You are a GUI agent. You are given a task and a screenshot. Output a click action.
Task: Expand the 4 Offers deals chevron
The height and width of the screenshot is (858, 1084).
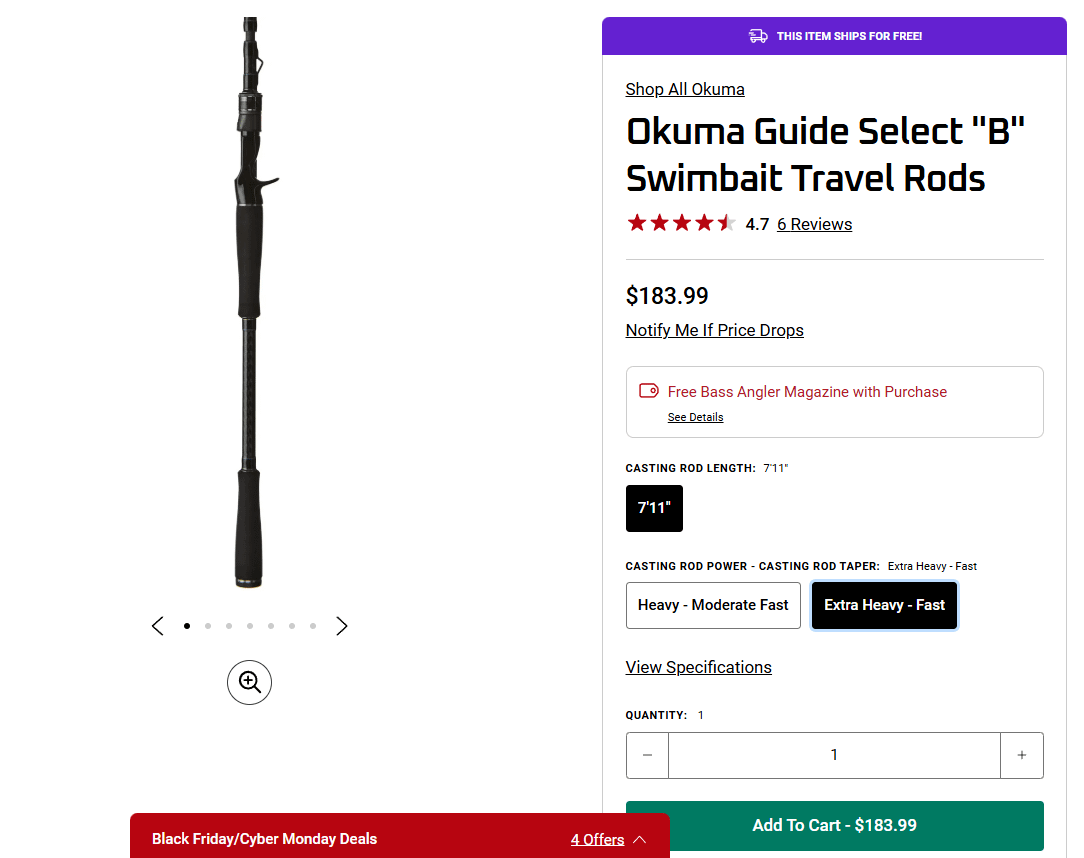click(x=640, y=839)
